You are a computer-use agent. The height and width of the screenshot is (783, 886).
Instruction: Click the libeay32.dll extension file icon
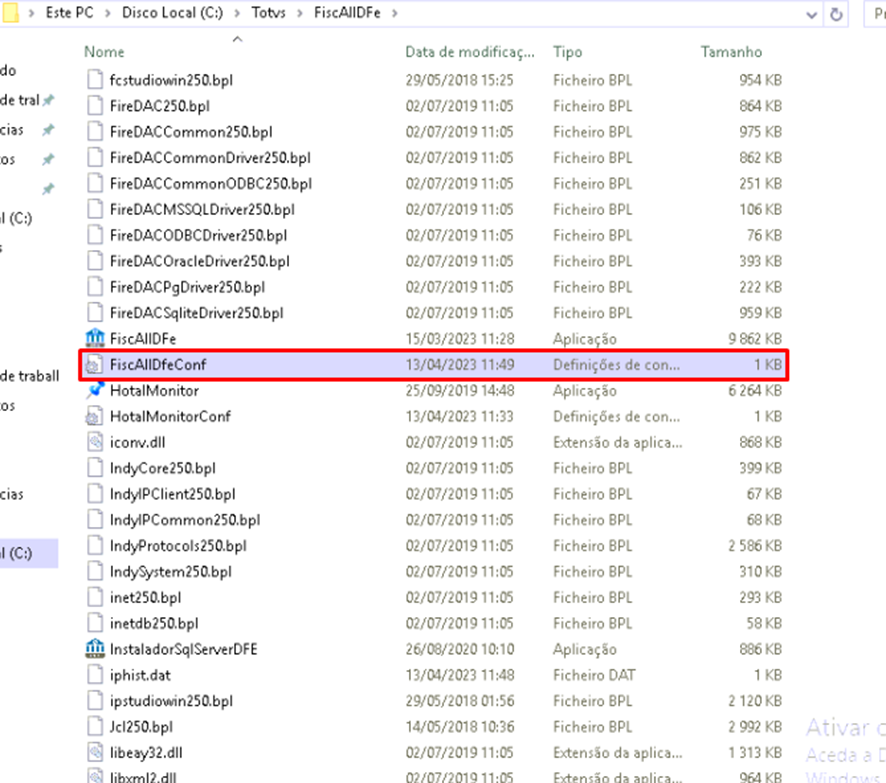point(97,752)
